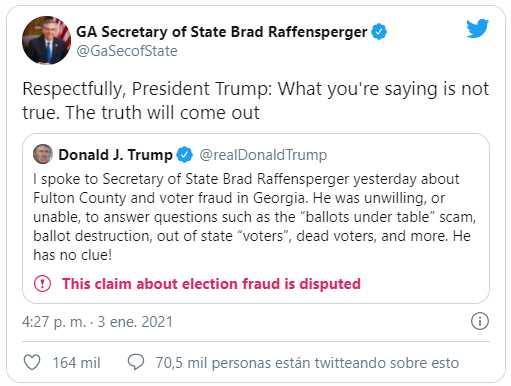Click the reply speech bubble icon
The image size is (511, 386).
pyautogui.click(x=136, y=362)
